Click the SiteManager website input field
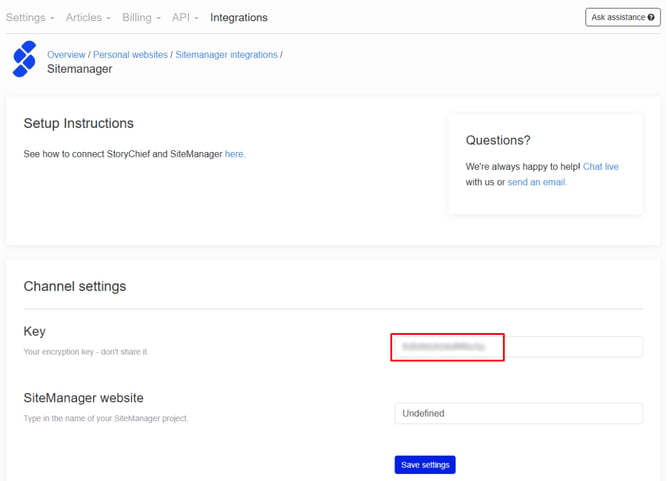 pos(518,414)
